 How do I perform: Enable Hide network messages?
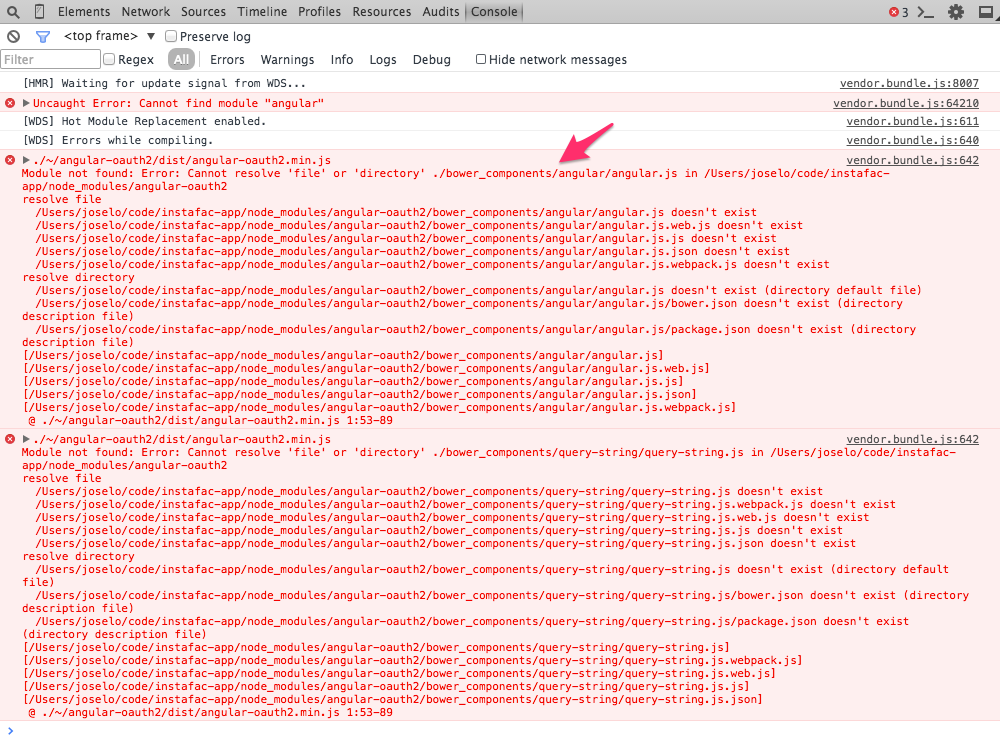point(481,58)
